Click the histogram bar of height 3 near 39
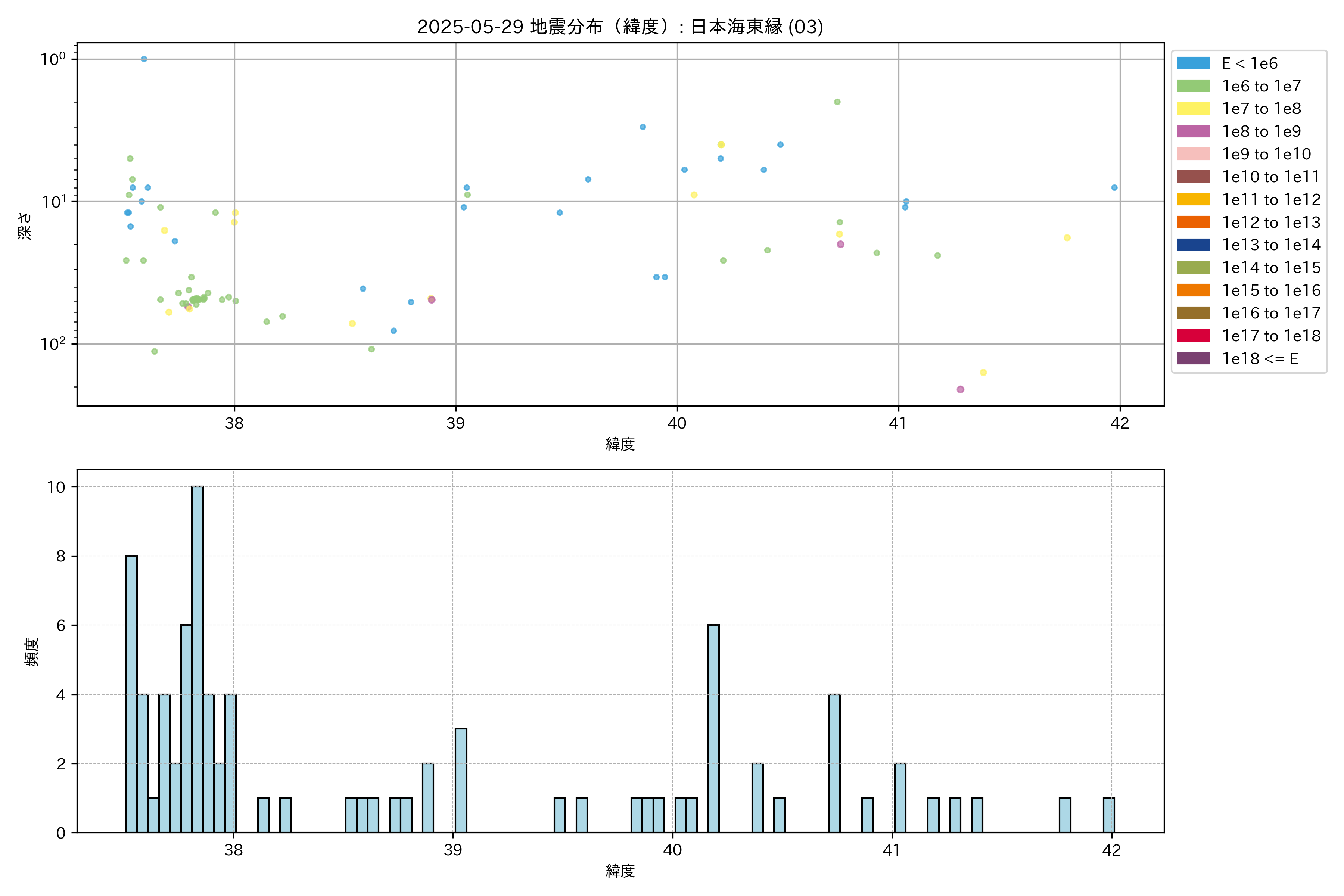Viewport: 1344px width, 896px height. point(461,780)
